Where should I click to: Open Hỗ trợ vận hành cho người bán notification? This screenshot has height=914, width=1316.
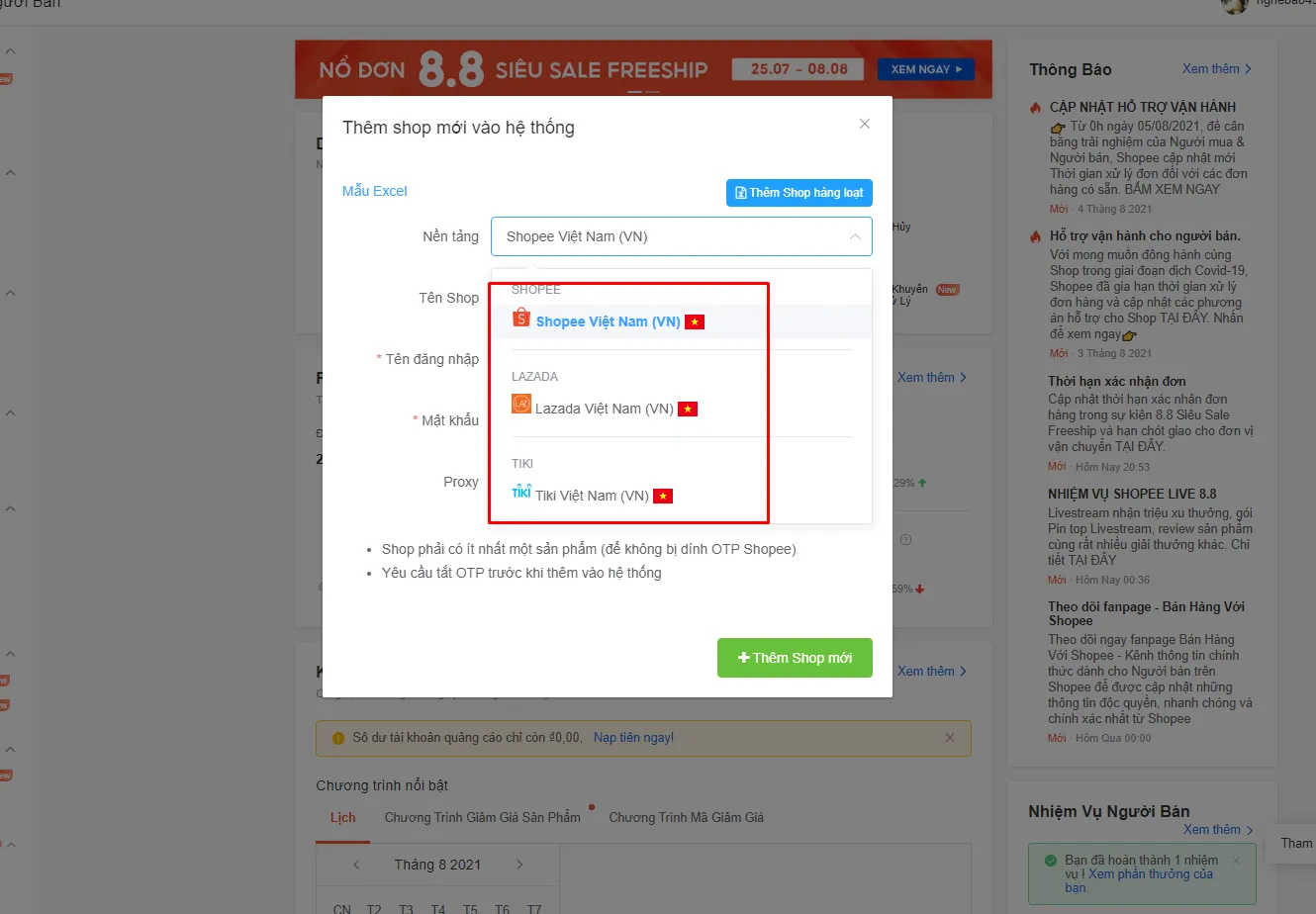coord(1145,236)
